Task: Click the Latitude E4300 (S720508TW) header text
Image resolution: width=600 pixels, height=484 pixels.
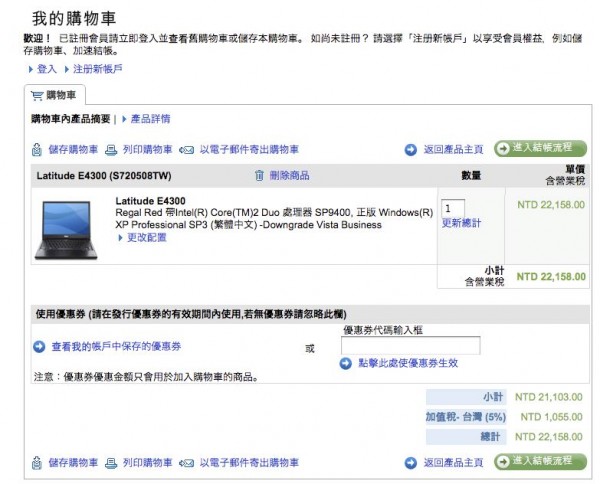Action: 104,176
